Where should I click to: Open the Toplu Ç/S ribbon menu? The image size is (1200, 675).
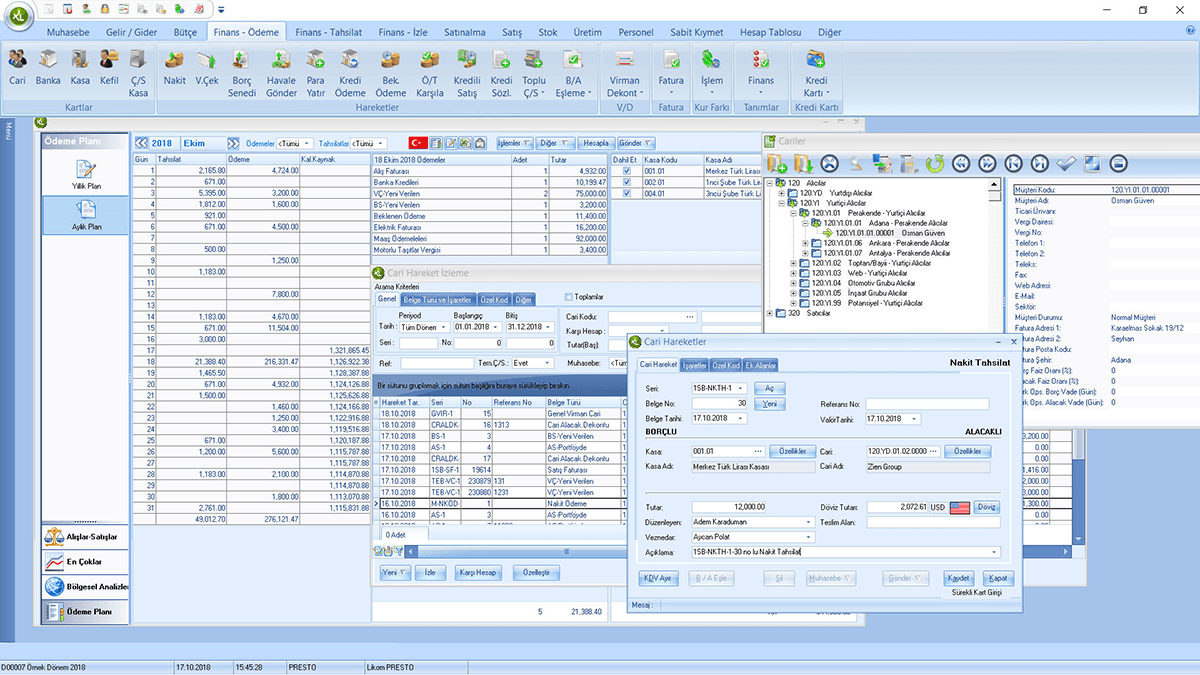[534, 73]
